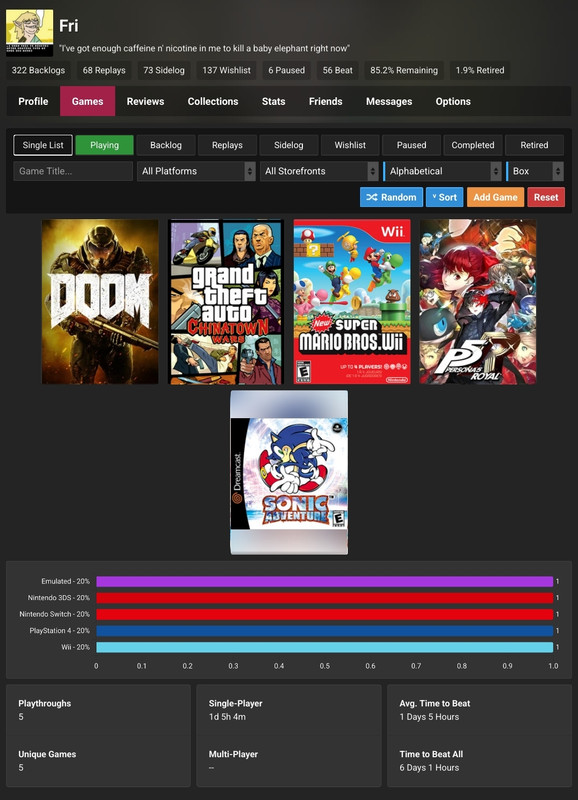Click the Emulated - 20% chart label
The height and width of the screenshot is (800, 578).
(x=65, y=581)
